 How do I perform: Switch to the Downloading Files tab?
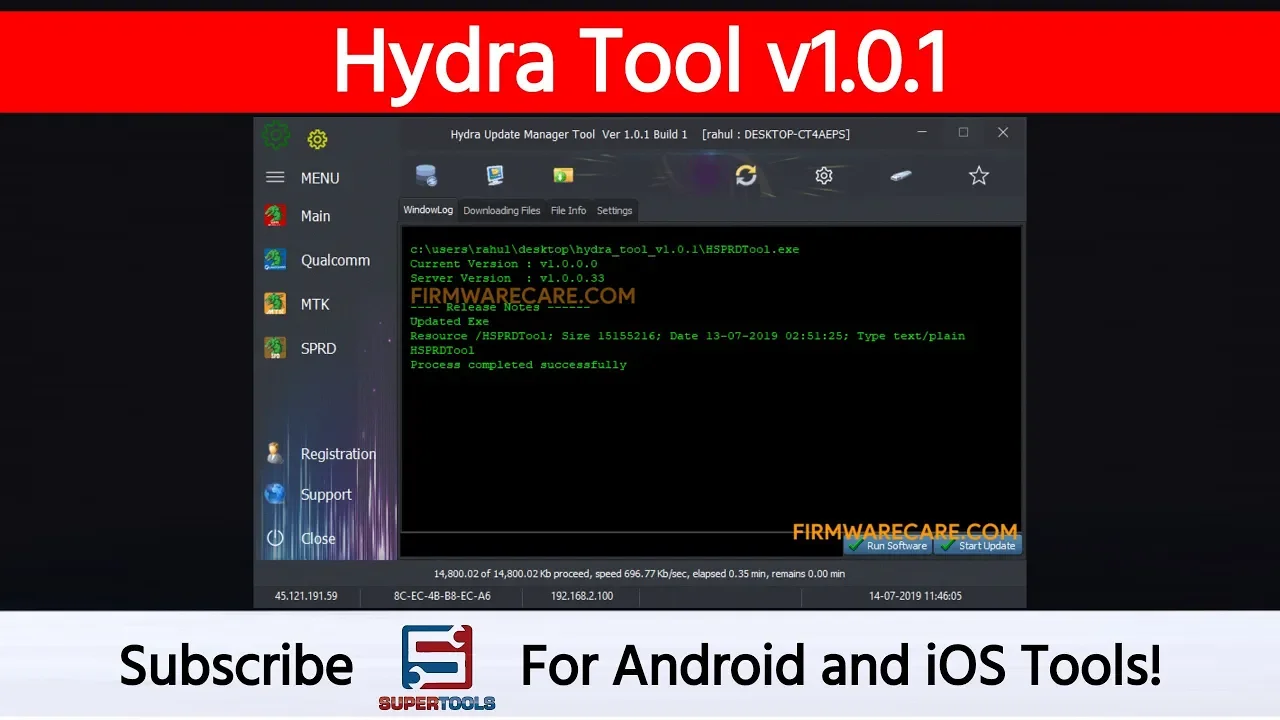[502, 210]
